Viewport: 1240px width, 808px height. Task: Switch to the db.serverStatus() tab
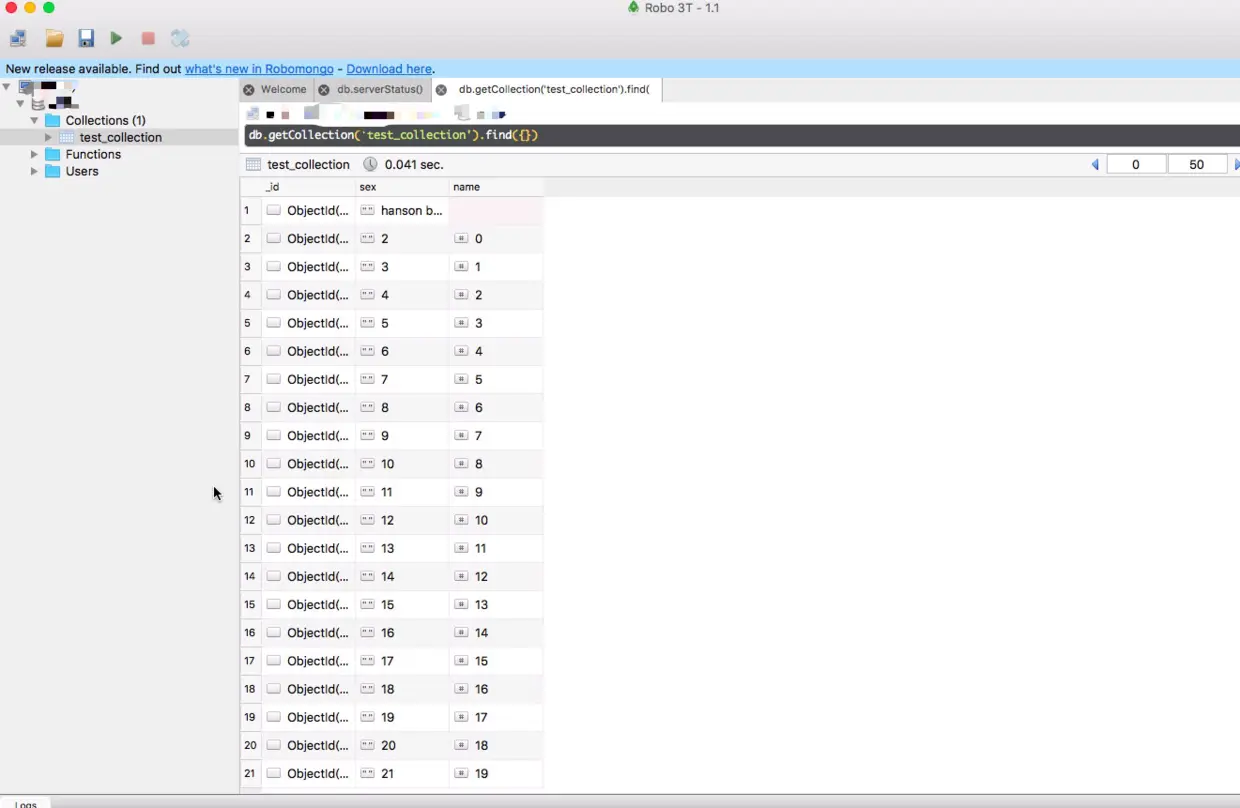(380, 89)
